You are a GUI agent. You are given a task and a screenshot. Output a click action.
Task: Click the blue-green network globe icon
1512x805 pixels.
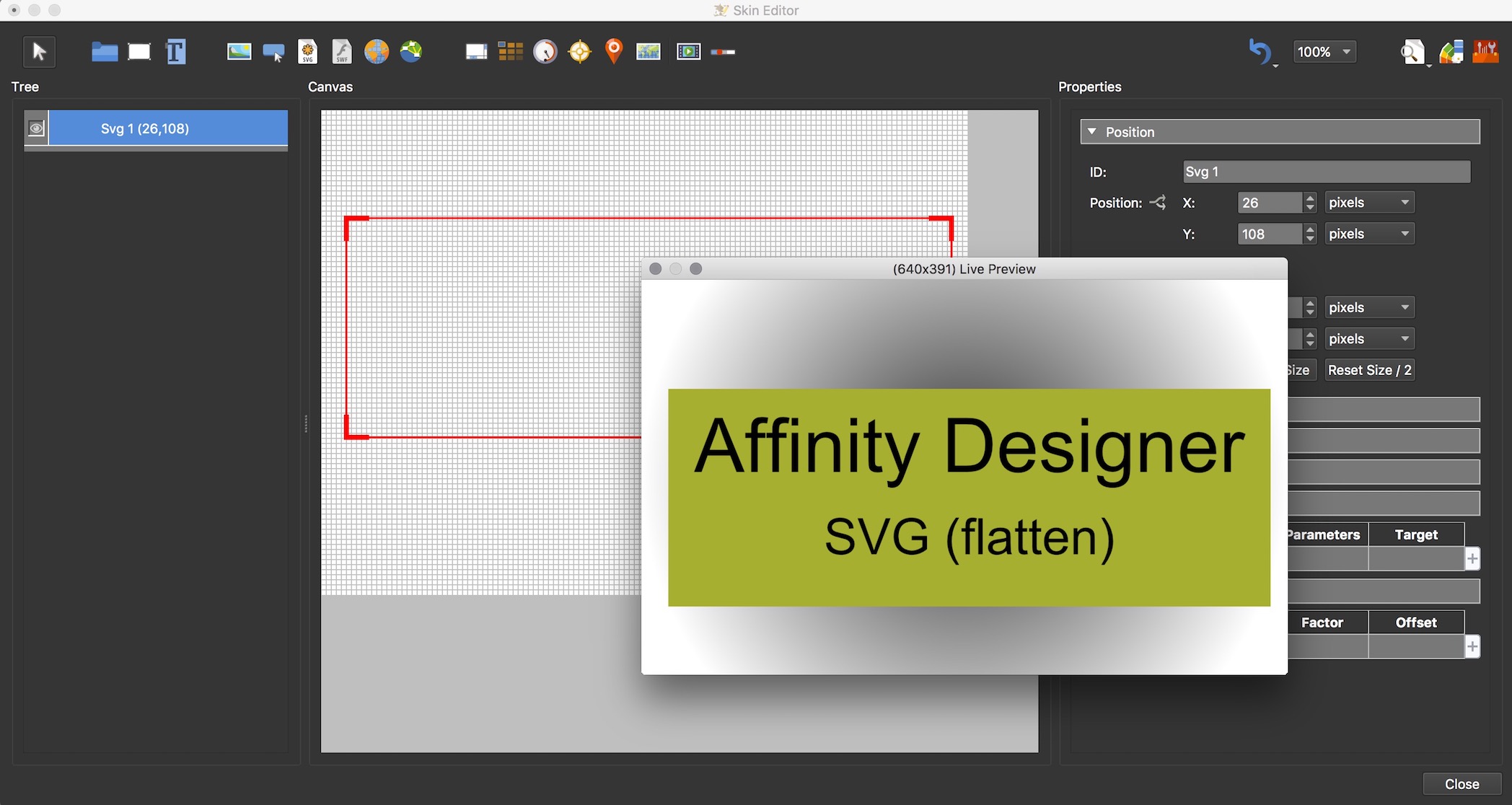click(x=411, y=52)
